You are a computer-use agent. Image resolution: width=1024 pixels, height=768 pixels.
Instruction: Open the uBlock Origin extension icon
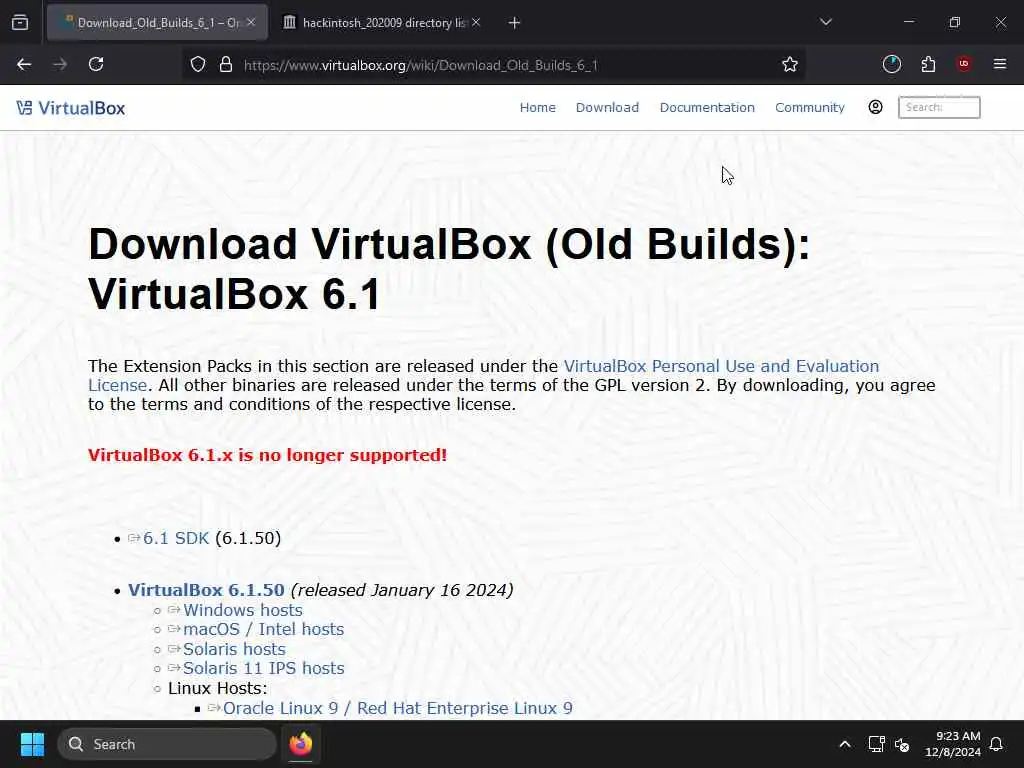963,64
